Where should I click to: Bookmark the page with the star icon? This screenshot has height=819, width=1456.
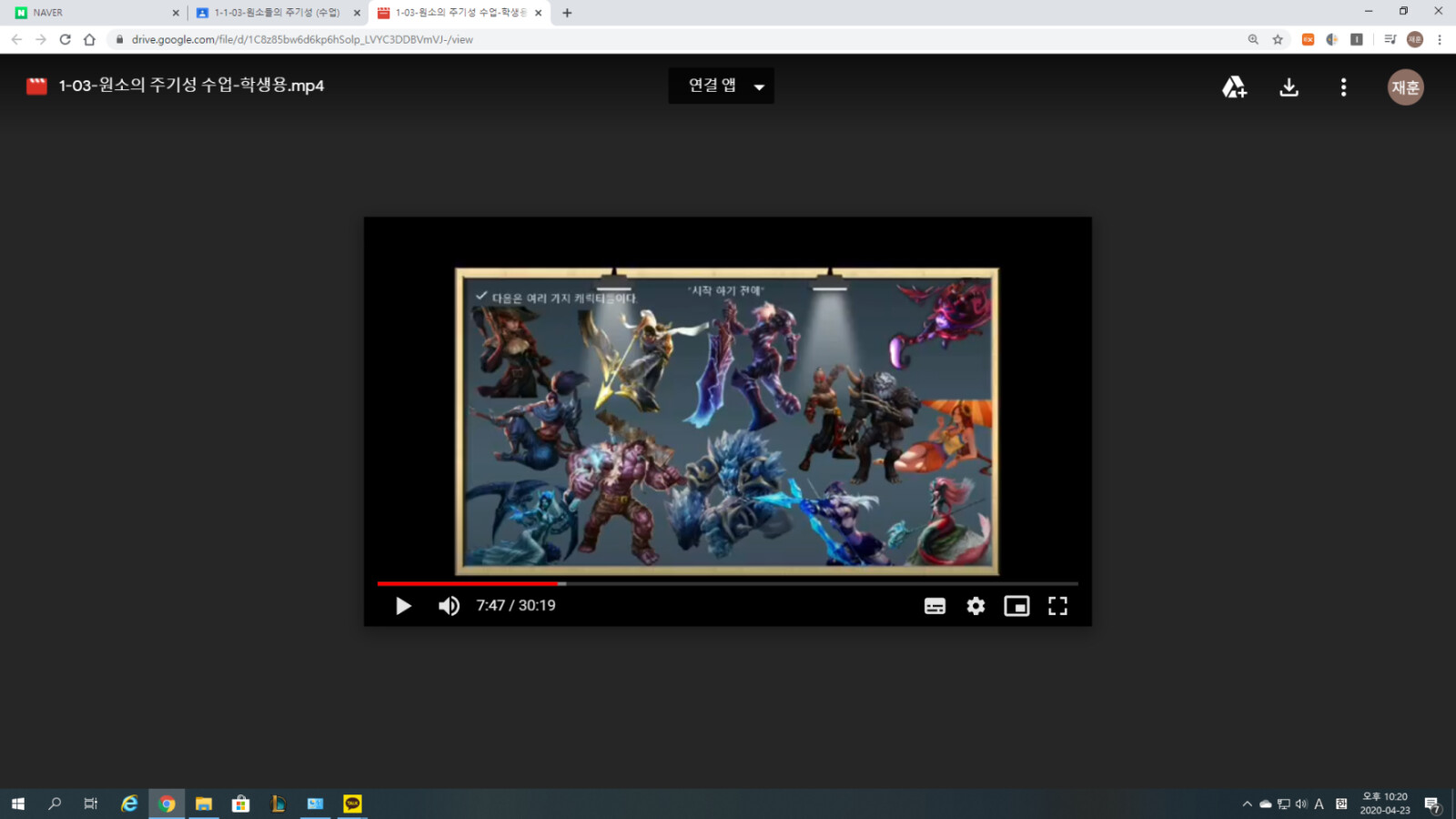click(1279, 40)
